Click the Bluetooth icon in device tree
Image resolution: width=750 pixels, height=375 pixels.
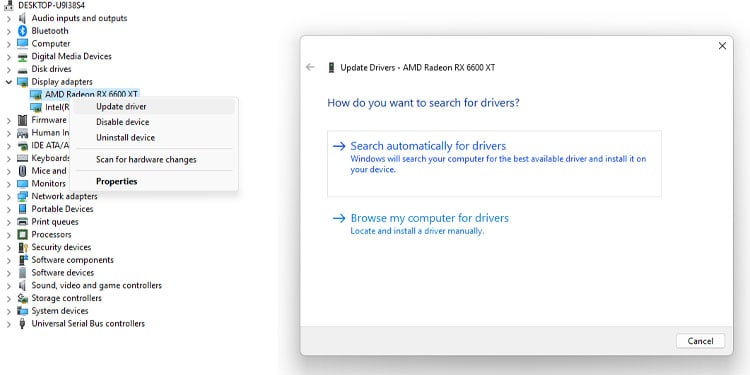point(22,31)
